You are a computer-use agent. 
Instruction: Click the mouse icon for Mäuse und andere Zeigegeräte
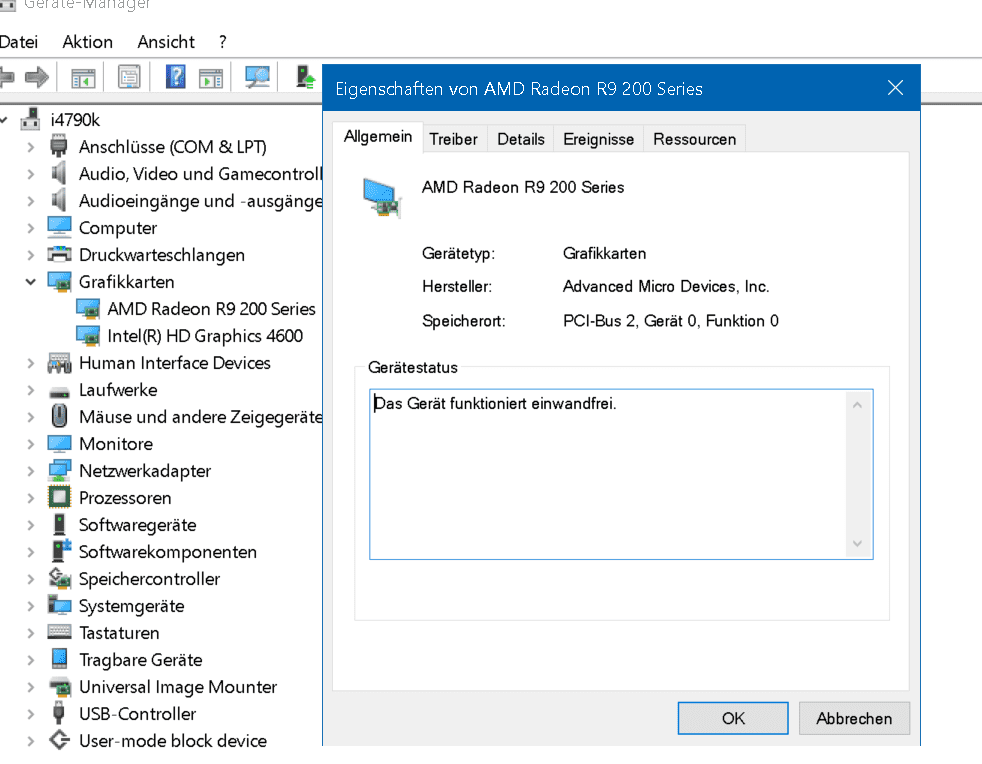coord(59,416)
